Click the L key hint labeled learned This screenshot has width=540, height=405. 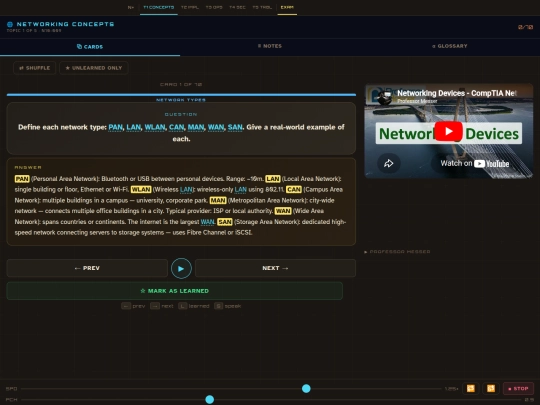pos(183,306)
